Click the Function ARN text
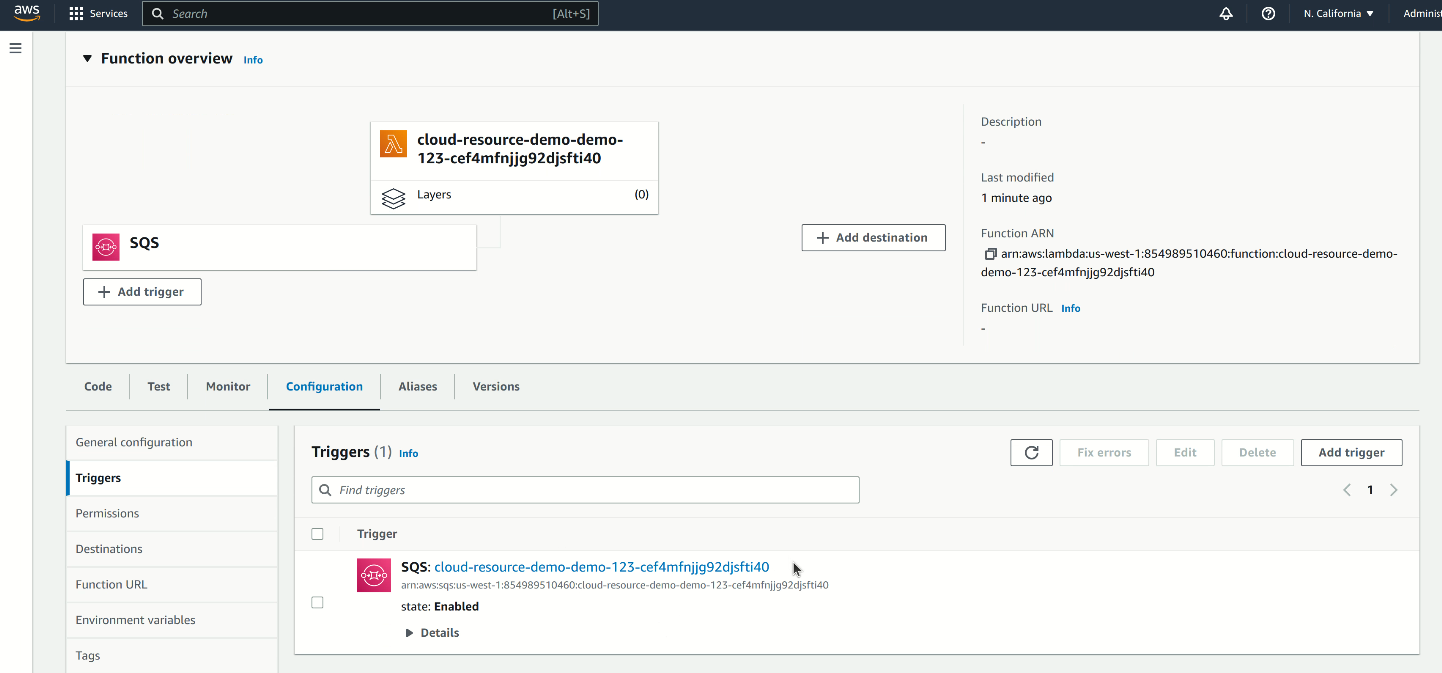The image size is (1442, 673). pos(1189,263)
